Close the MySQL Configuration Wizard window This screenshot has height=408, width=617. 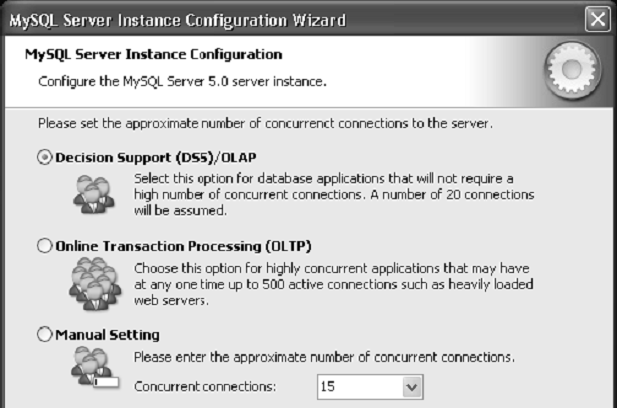click(597, 19)
